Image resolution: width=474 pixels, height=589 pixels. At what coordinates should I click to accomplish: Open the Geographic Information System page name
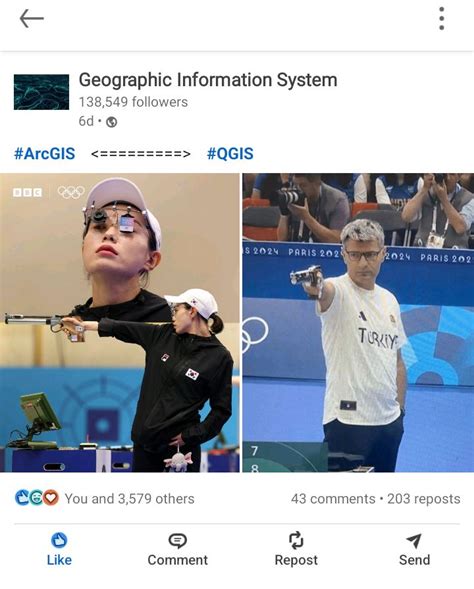click(208, 80)
